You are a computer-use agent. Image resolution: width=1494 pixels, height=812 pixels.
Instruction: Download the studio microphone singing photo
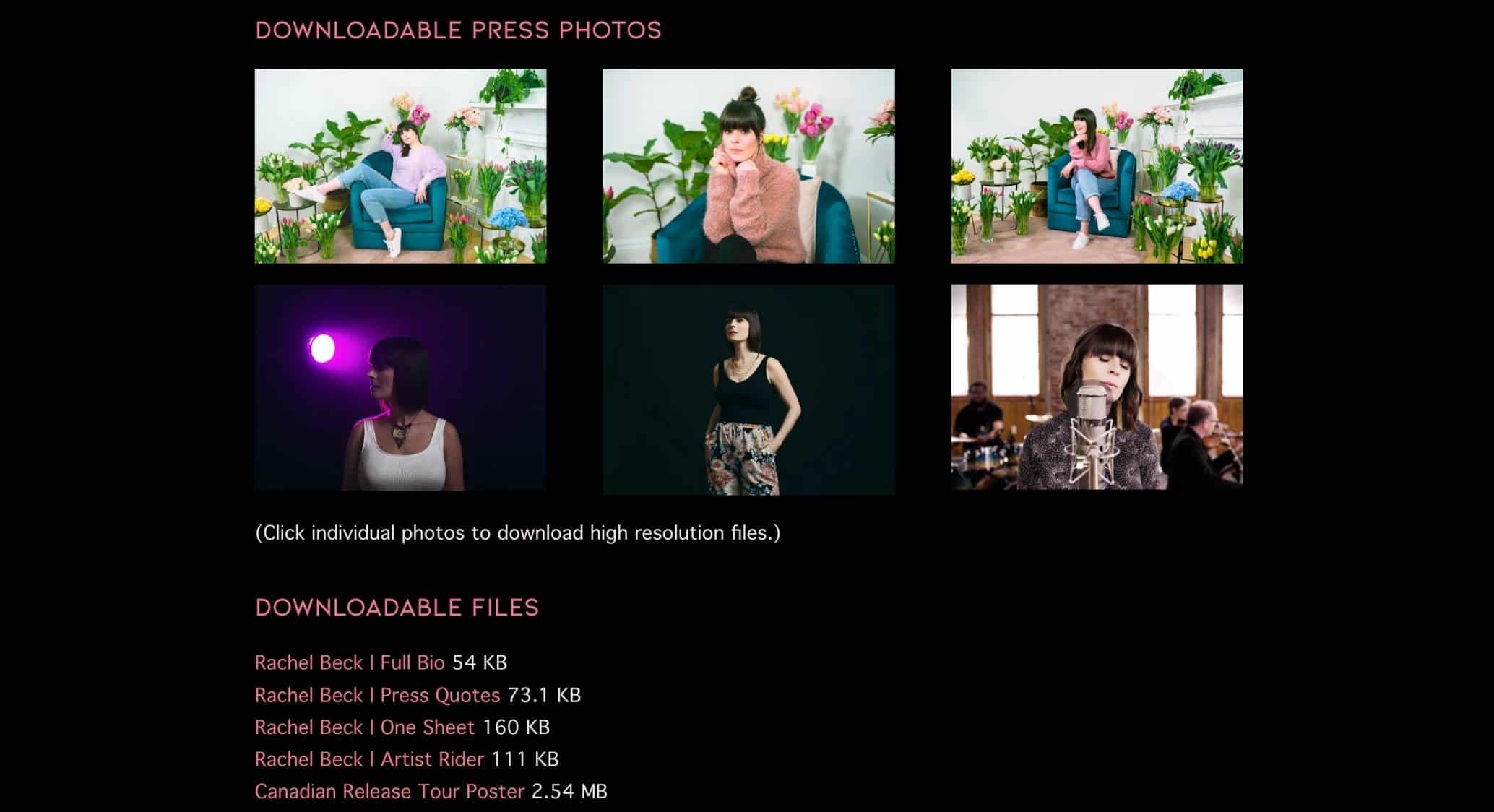point(1097,386)
